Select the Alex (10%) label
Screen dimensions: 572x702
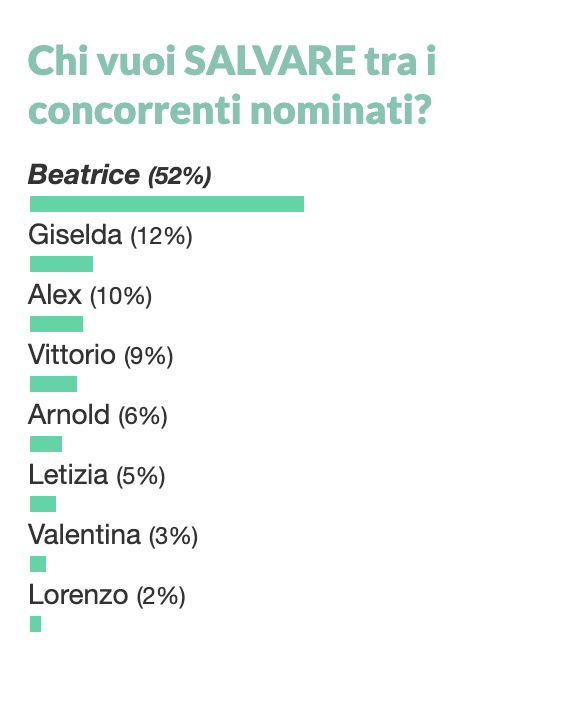pos(90,295)
